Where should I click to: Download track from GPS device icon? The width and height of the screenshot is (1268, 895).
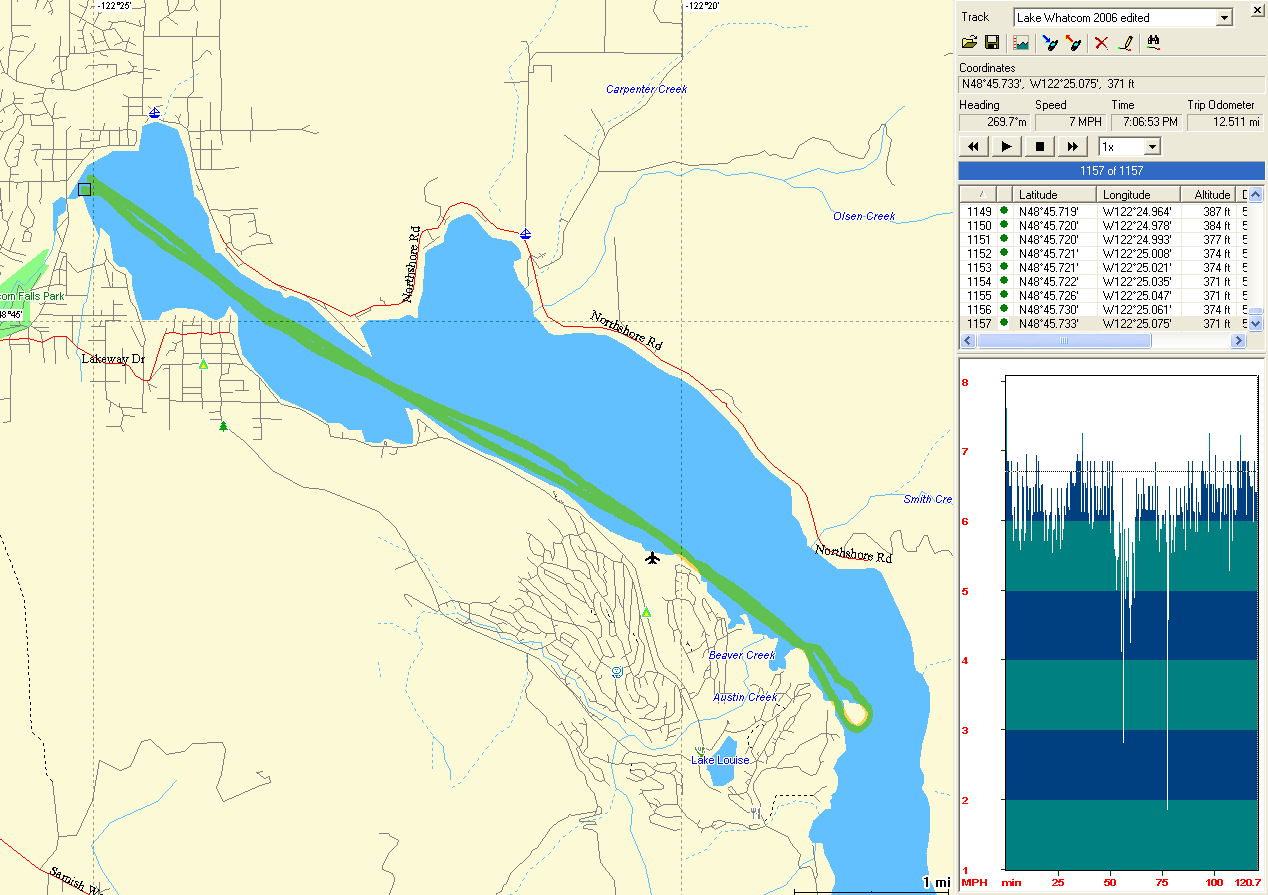(x=1049, y=43)
